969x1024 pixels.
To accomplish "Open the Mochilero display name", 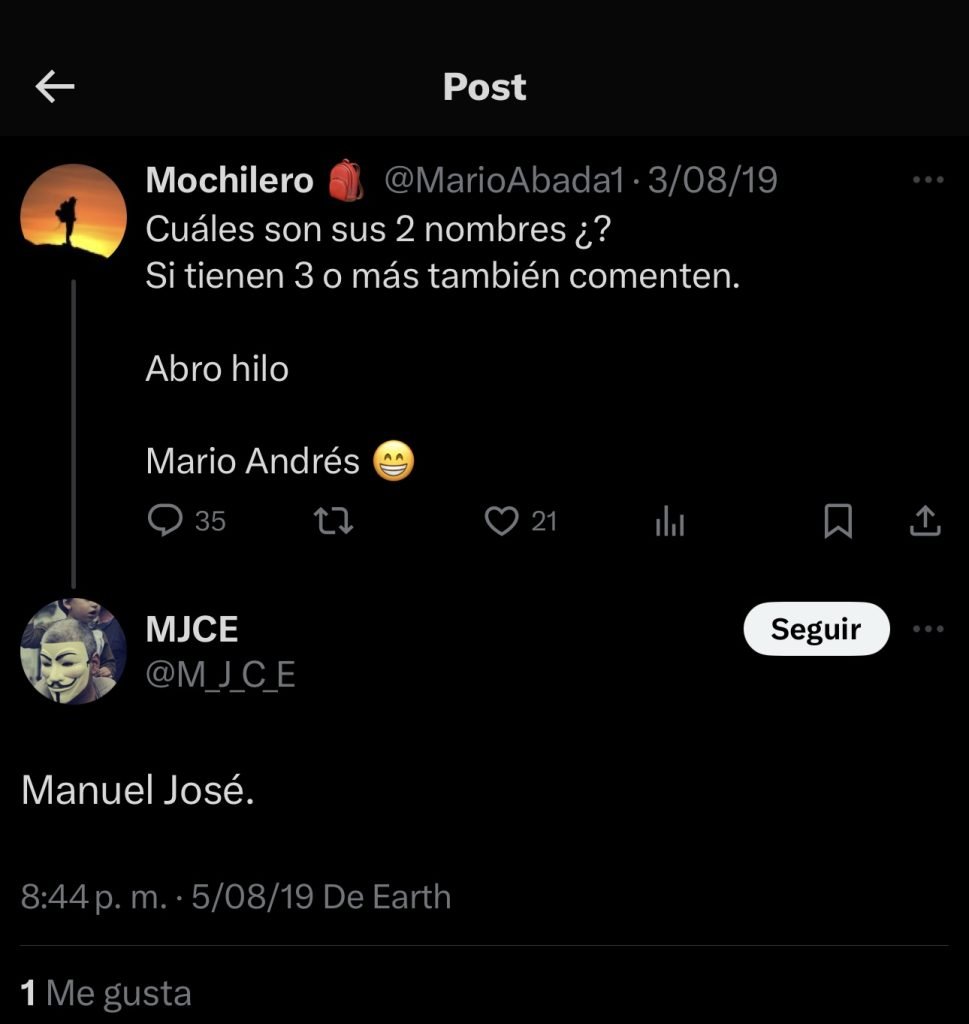I will [230, 180].
